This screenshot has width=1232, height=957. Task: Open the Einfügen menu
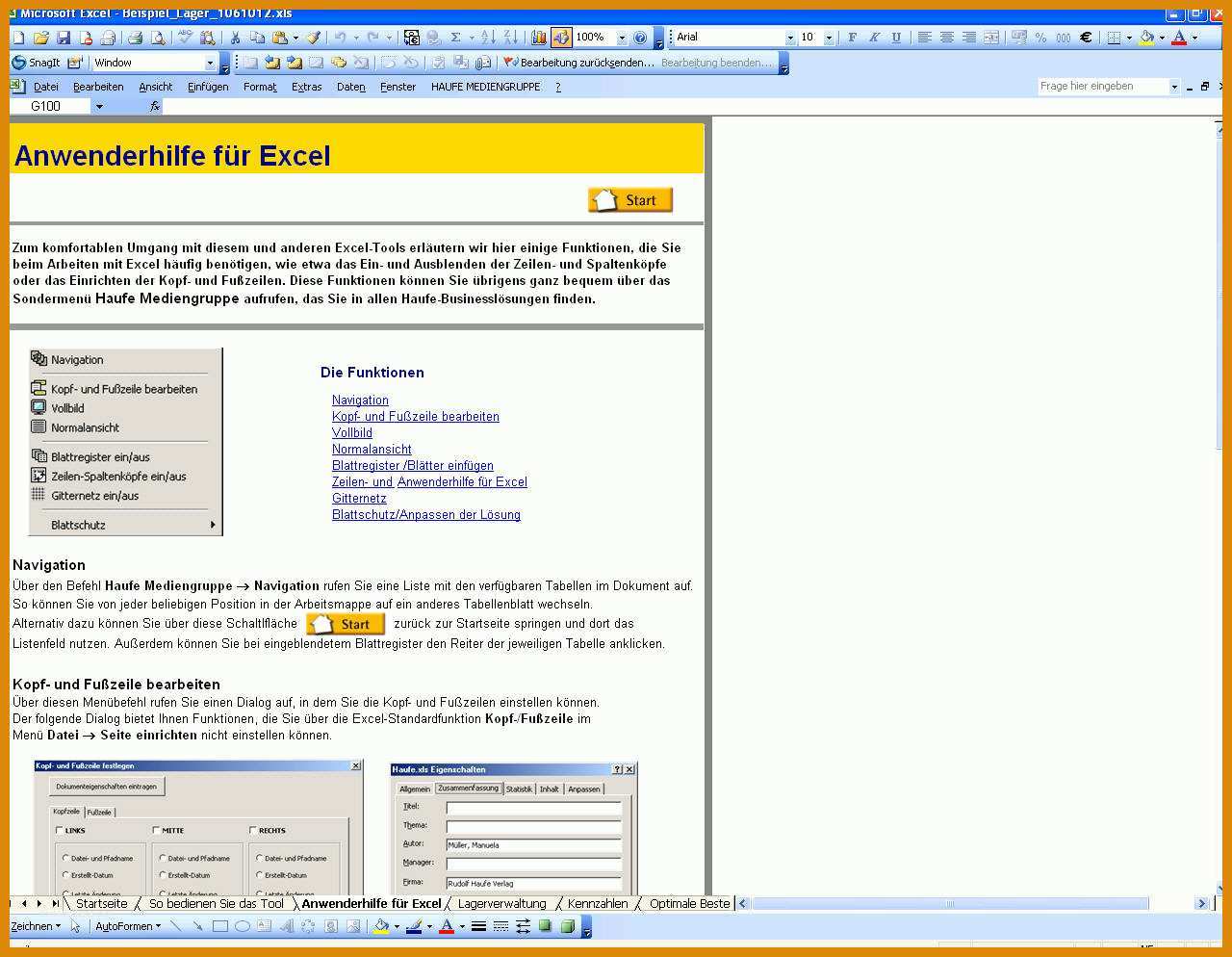[x=208, y=87]
